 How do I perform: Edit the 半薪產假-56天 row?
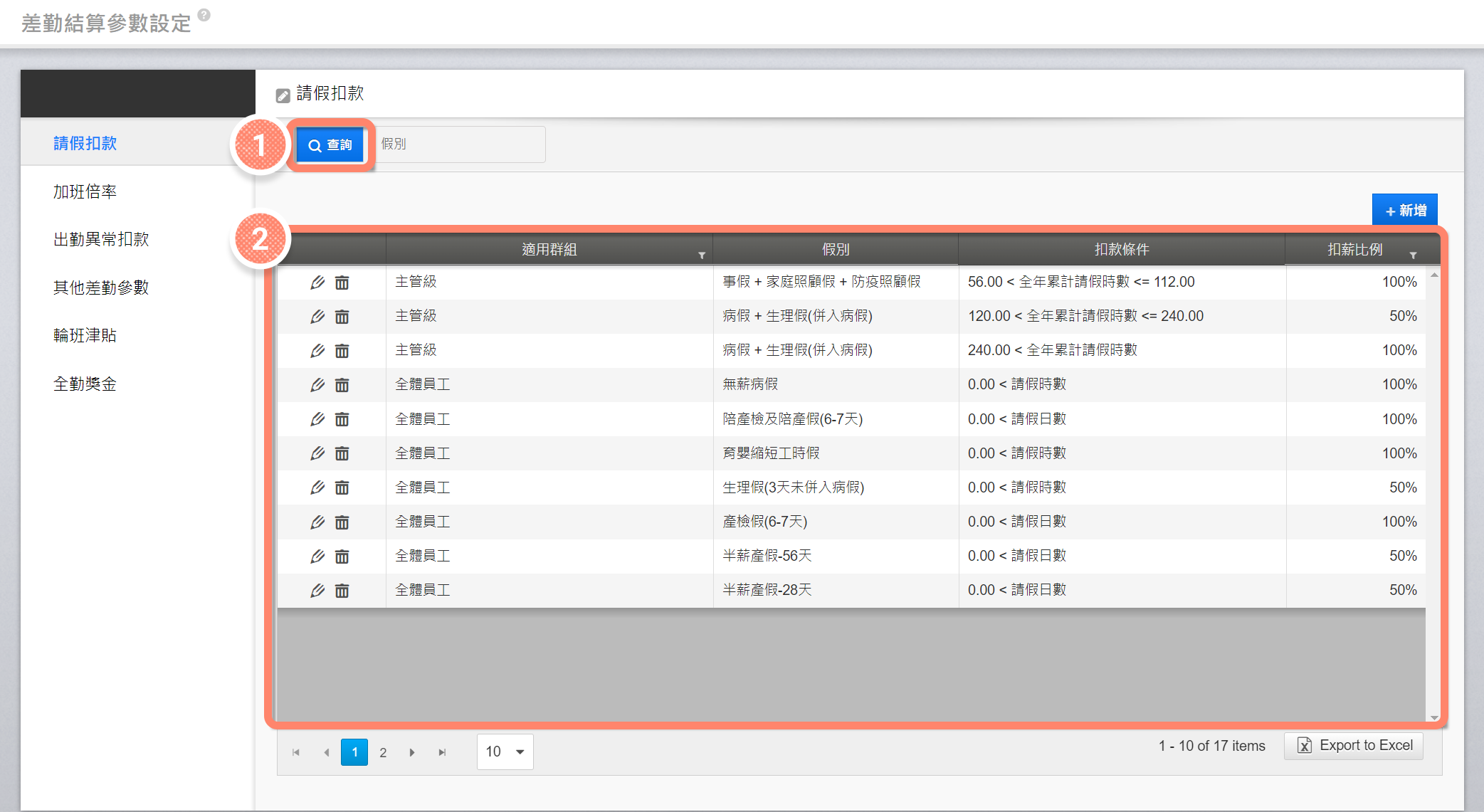tap(317, 557)
